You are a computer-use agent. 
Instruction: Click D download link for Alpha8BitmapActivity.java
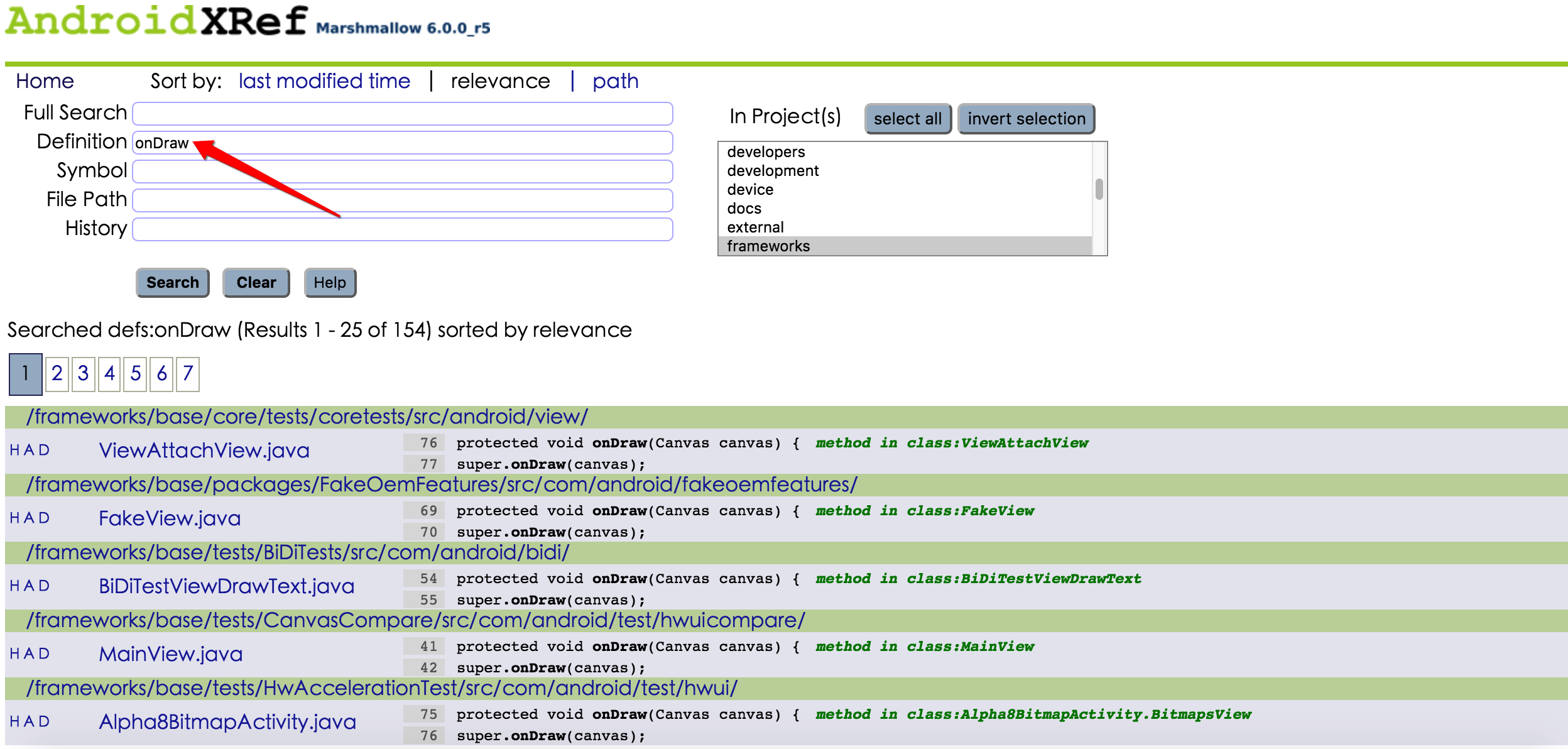coord(44,722)
